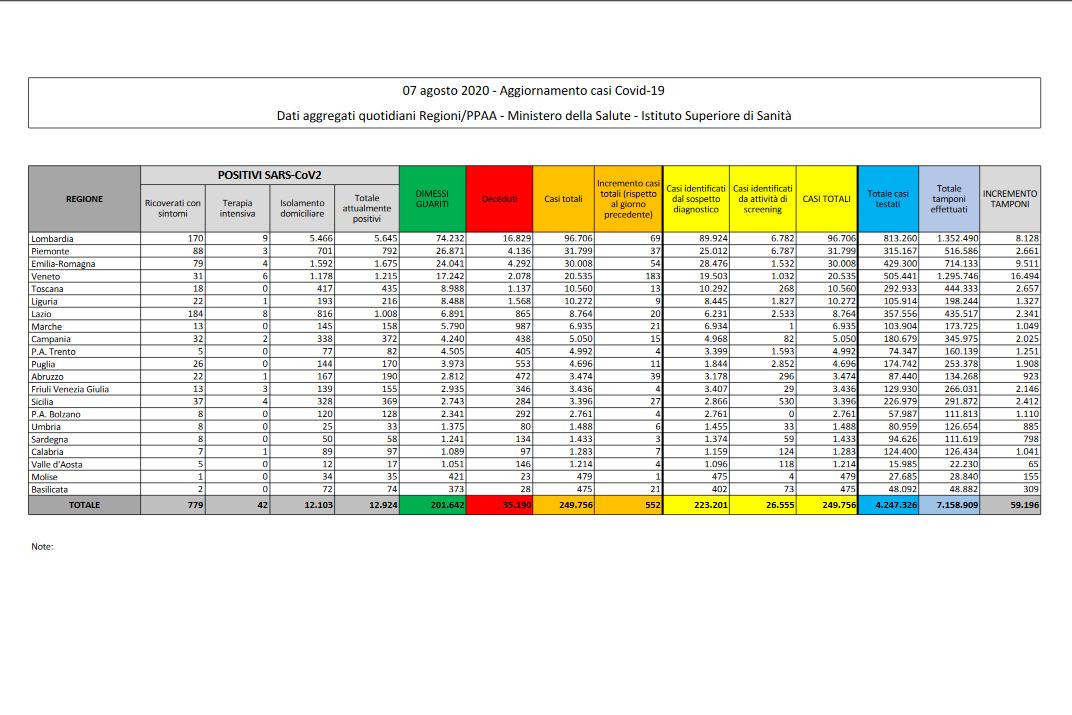Click the red Deceduti header cell
Screen dimensions: 1072x715
(499, 199)
